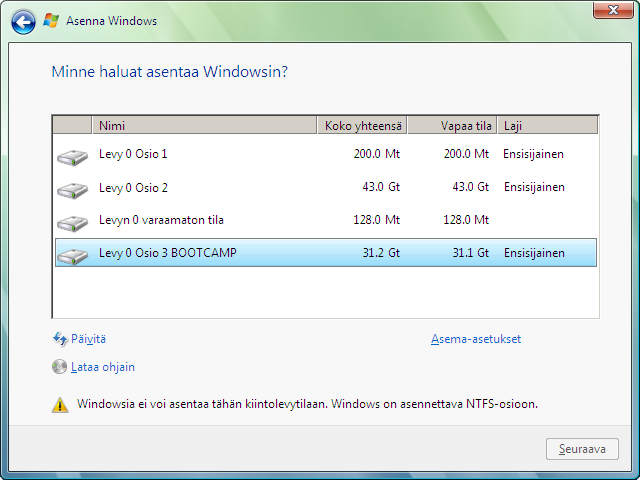
Task: Click the 31.1 Gt free space value
Action: pyautogui.click(x=471, y=253)
